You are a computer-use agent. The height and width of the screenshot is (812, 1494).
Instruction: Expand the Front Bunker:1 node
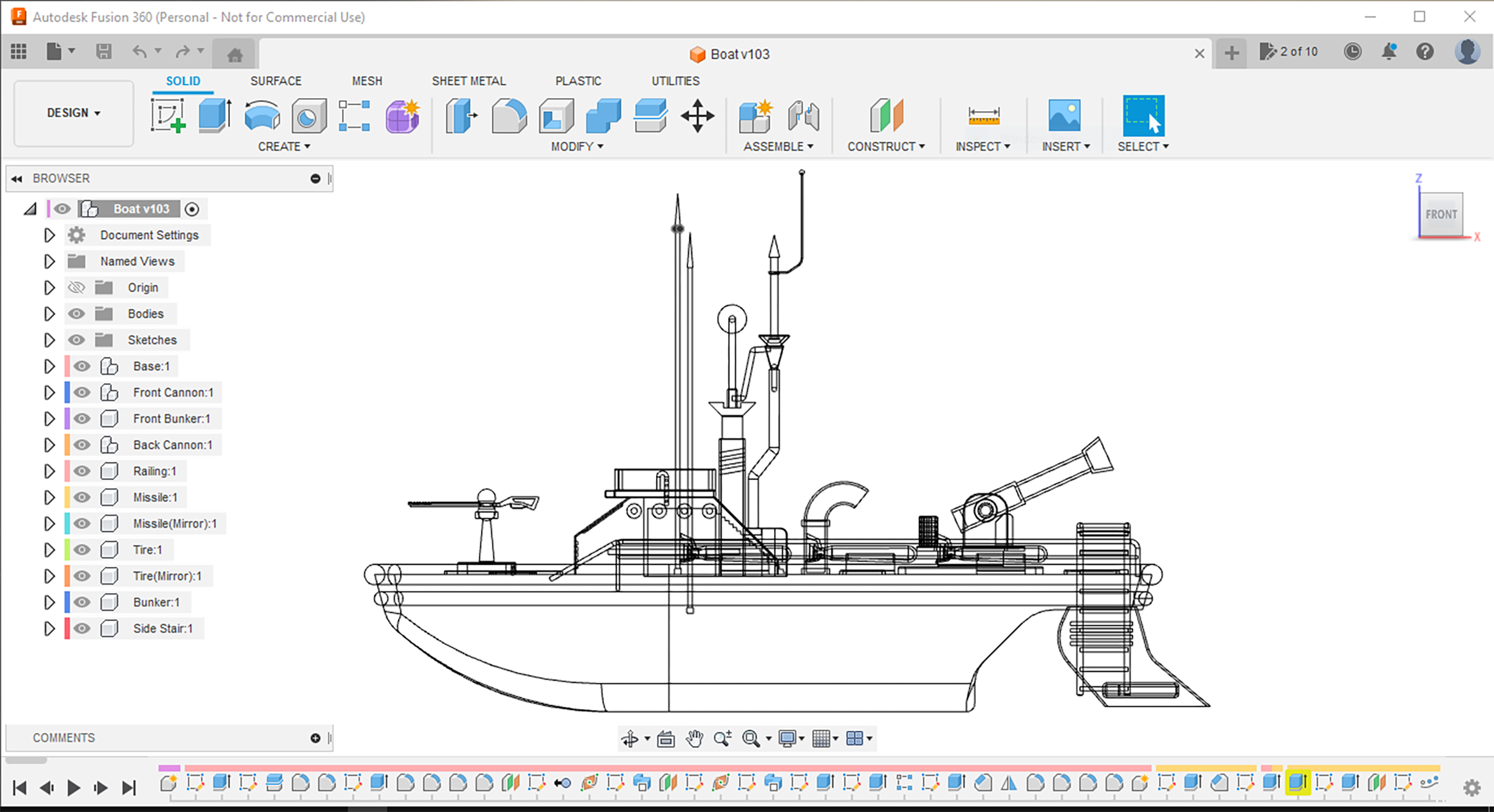click(x=49, y=419)
